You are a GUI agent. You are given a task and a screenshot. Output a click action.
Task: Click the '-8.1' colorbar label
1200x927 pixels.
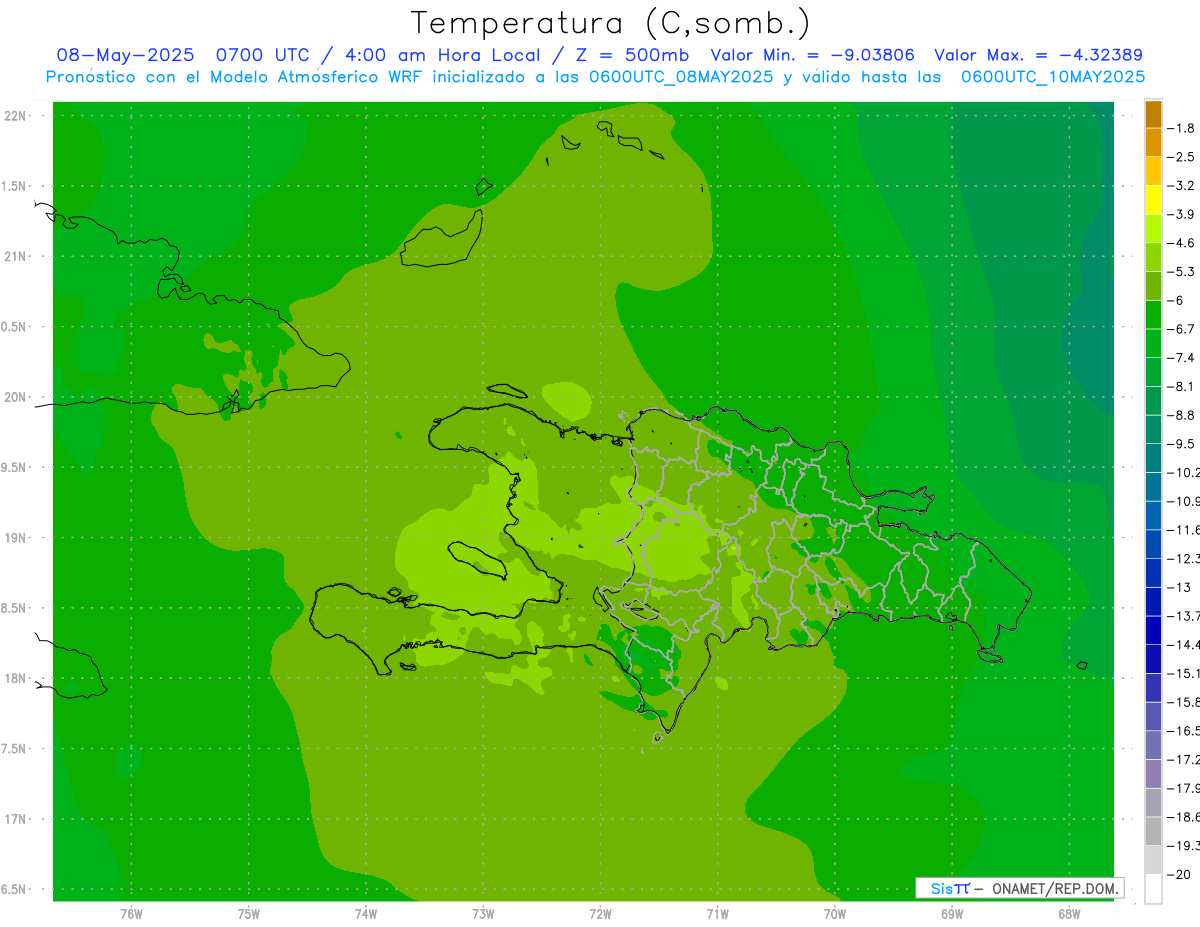[x=1182, y=387]
